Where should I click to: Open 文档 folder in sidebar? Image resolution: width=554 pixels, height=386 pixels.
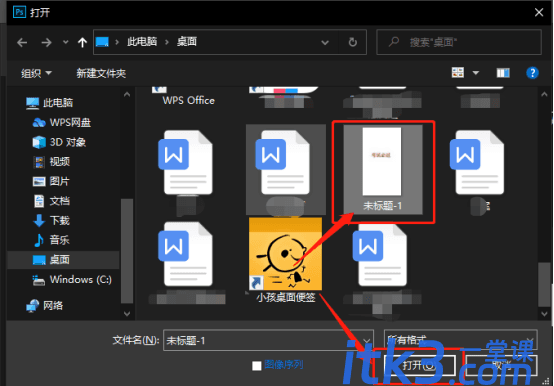(x=51, y=201)
